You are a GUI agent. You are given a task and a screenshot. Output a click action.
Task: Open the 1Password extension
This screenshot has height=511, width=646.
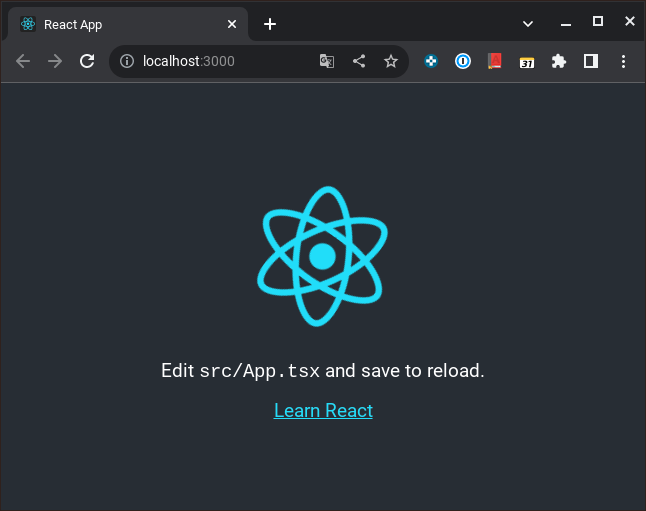[x=462, y=61]
